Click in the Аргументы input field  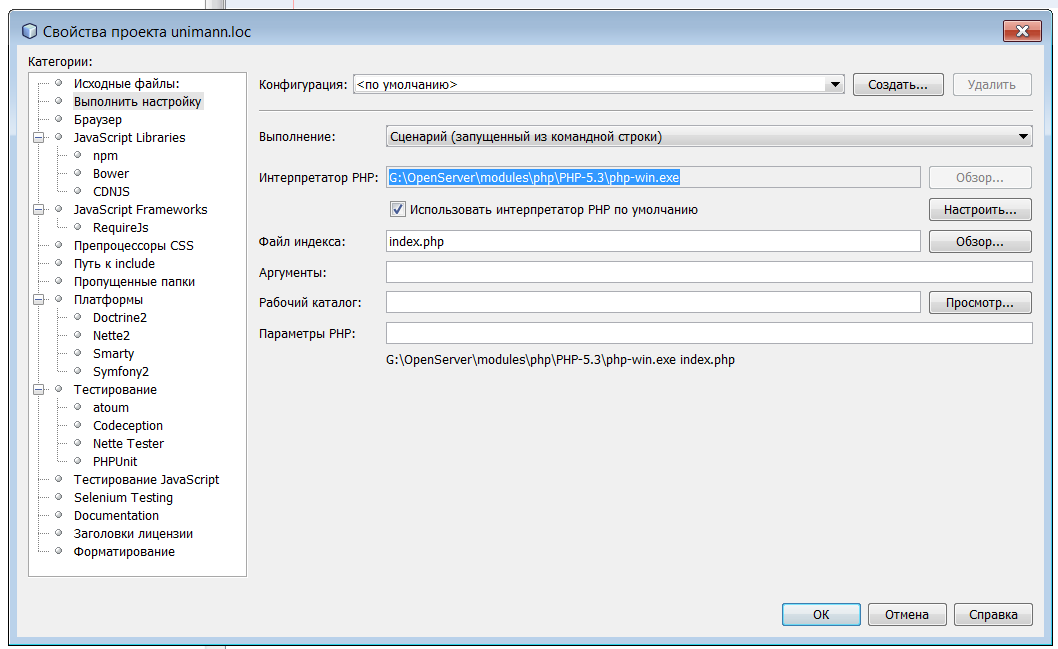(708, 272)
